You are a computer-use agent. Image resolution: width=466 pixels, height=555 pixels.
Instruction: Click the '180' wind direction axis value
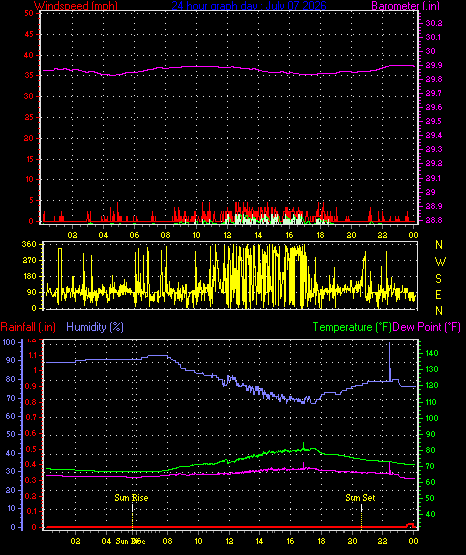pyautogui.click(x=29, y=276)
